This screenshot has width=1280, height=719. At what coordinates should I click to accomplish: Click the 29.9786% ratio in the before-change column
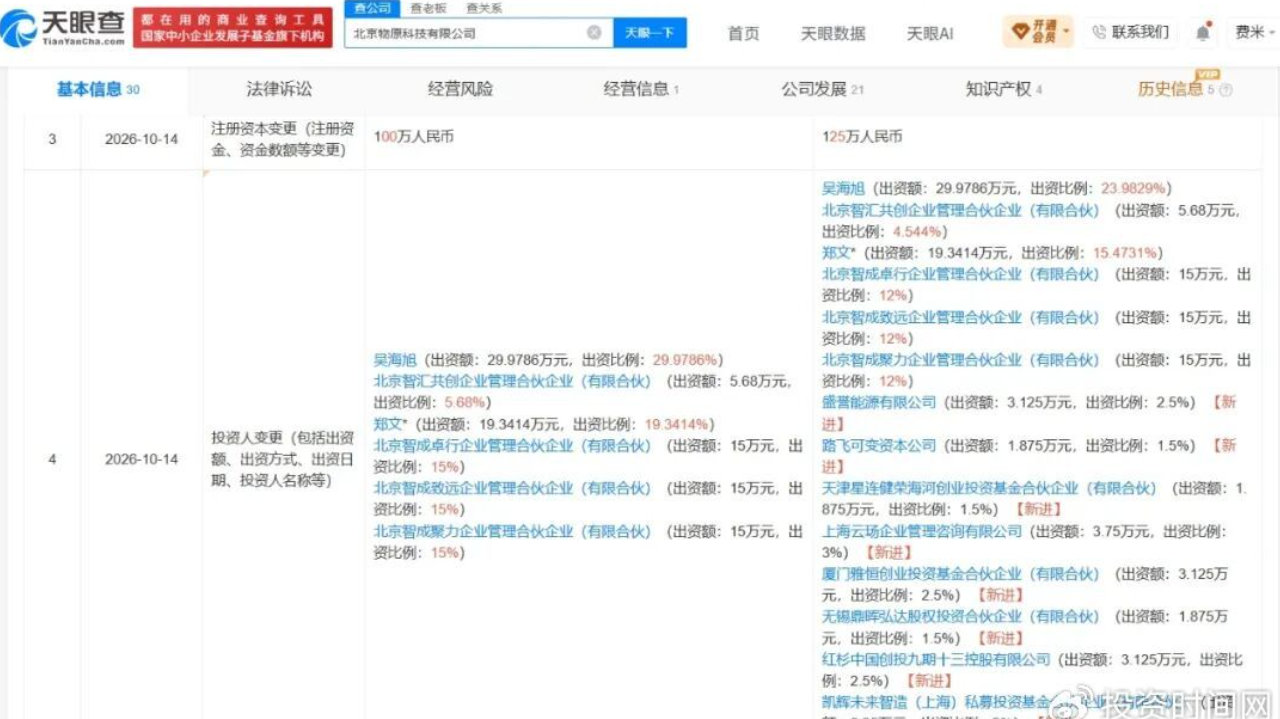coord(685,359)
